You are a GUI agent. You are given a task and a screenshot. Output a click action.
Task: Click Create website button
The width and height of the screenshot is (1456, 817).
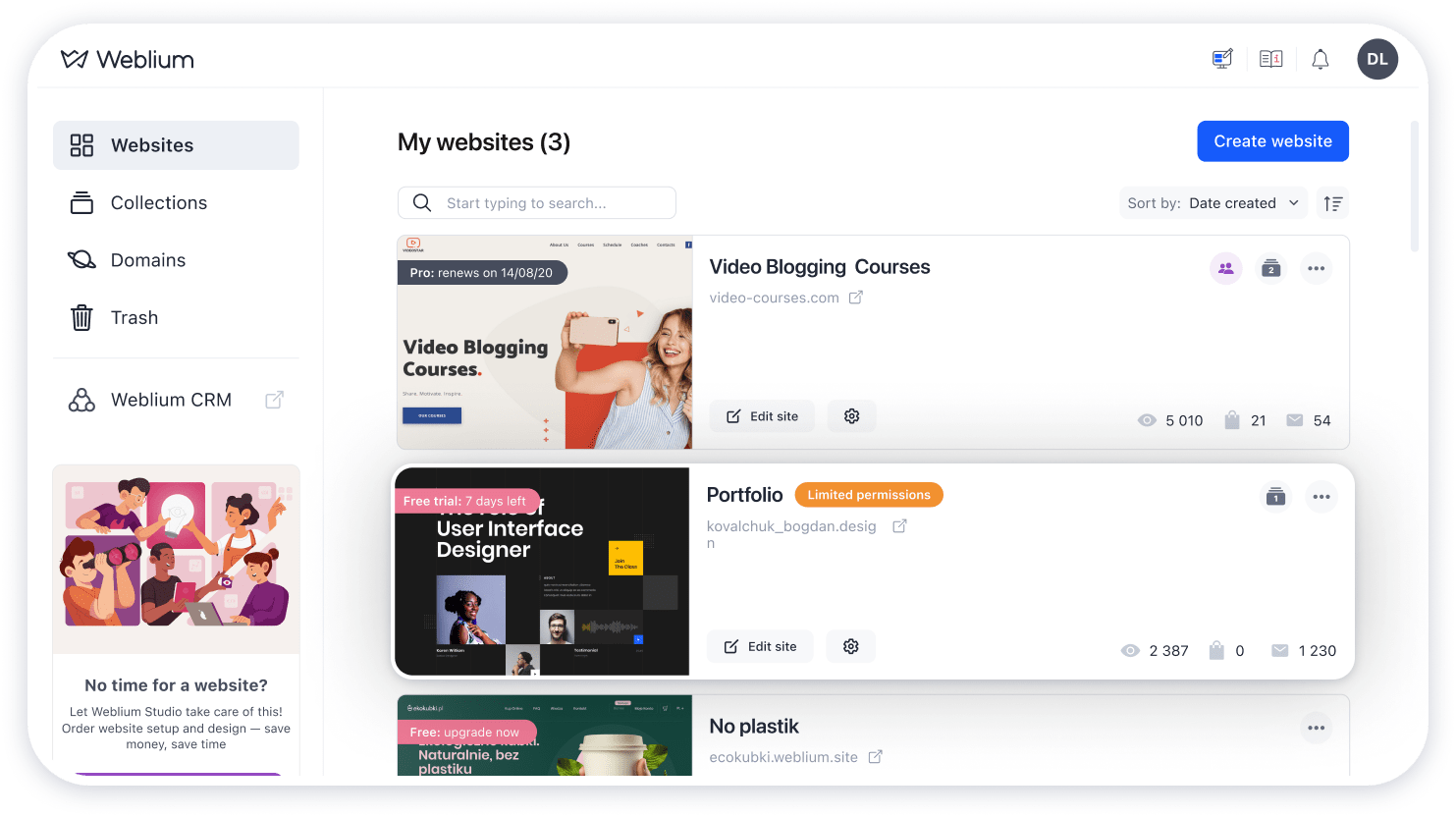pos(1272,141)
